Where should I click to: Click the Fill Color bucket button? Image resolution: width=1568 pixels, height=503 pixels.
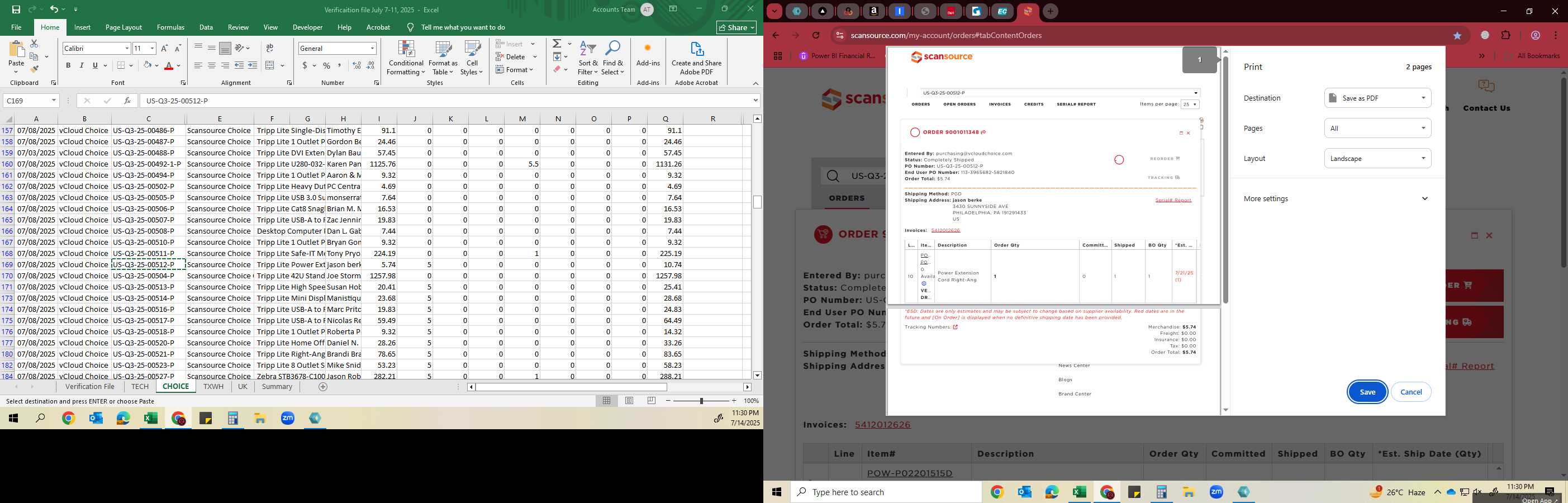click(x=148, y=65)
